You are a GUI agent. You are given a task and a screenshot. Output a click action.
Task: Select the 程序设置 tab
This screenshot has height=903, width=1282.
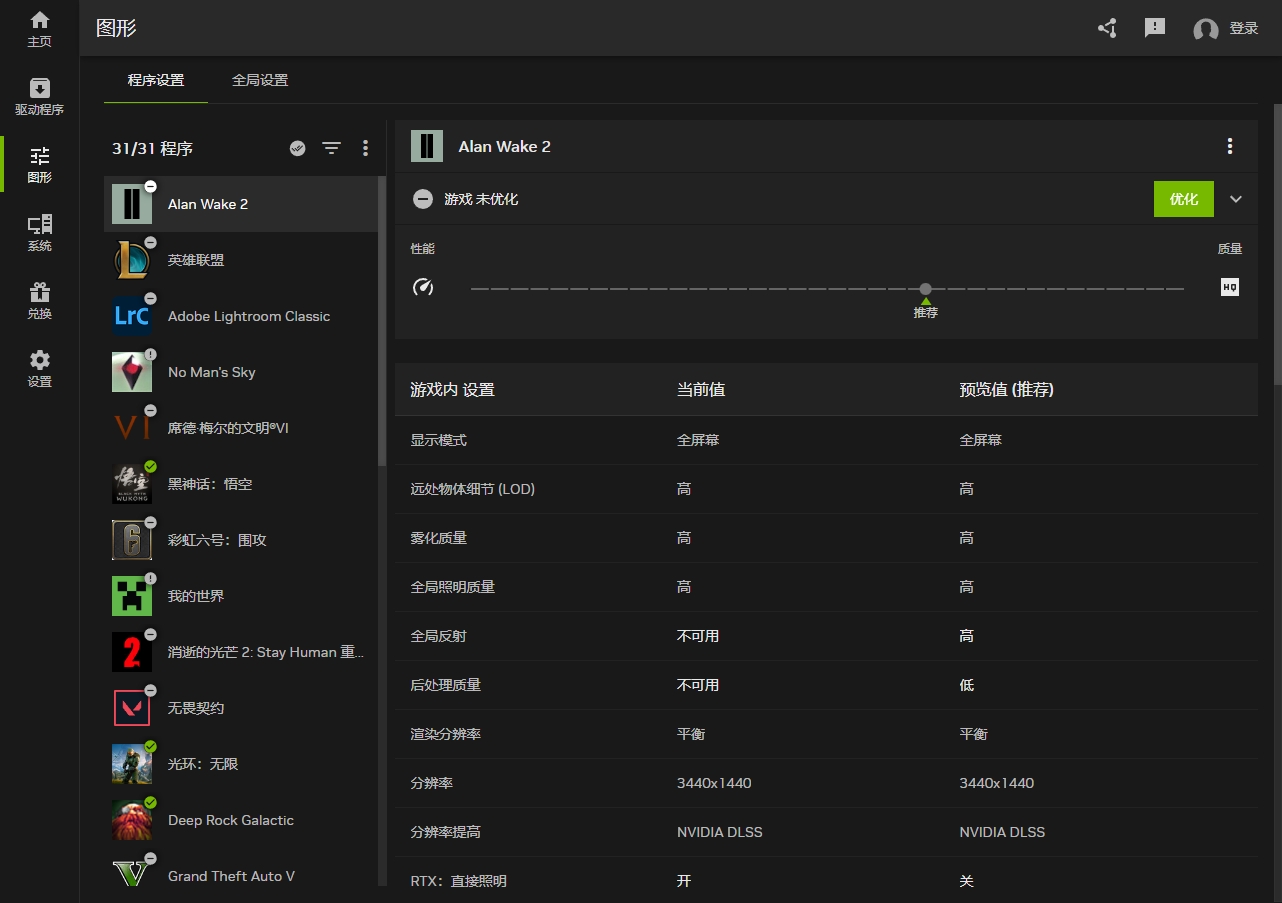156,80
